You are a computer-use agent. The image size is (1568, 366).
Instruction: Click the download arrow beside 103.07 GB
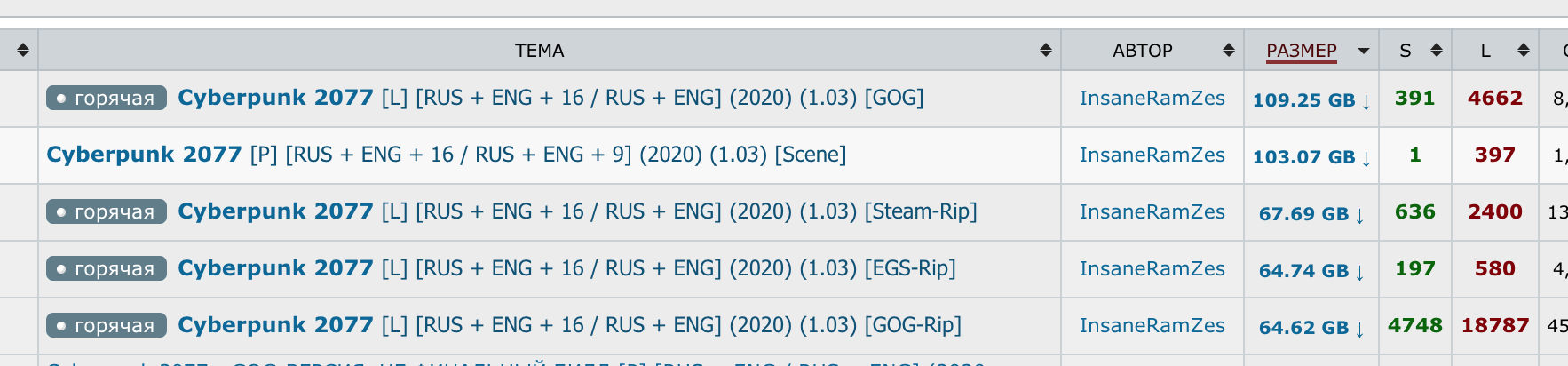pyautogui.click(x=1366, y=158)
